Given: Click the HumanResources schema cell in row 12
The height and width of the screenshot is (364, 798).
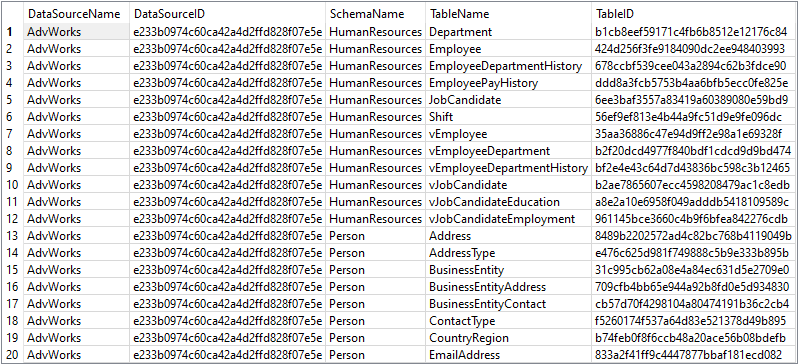Looking at the screenshot, I should (x=376, y=219).
